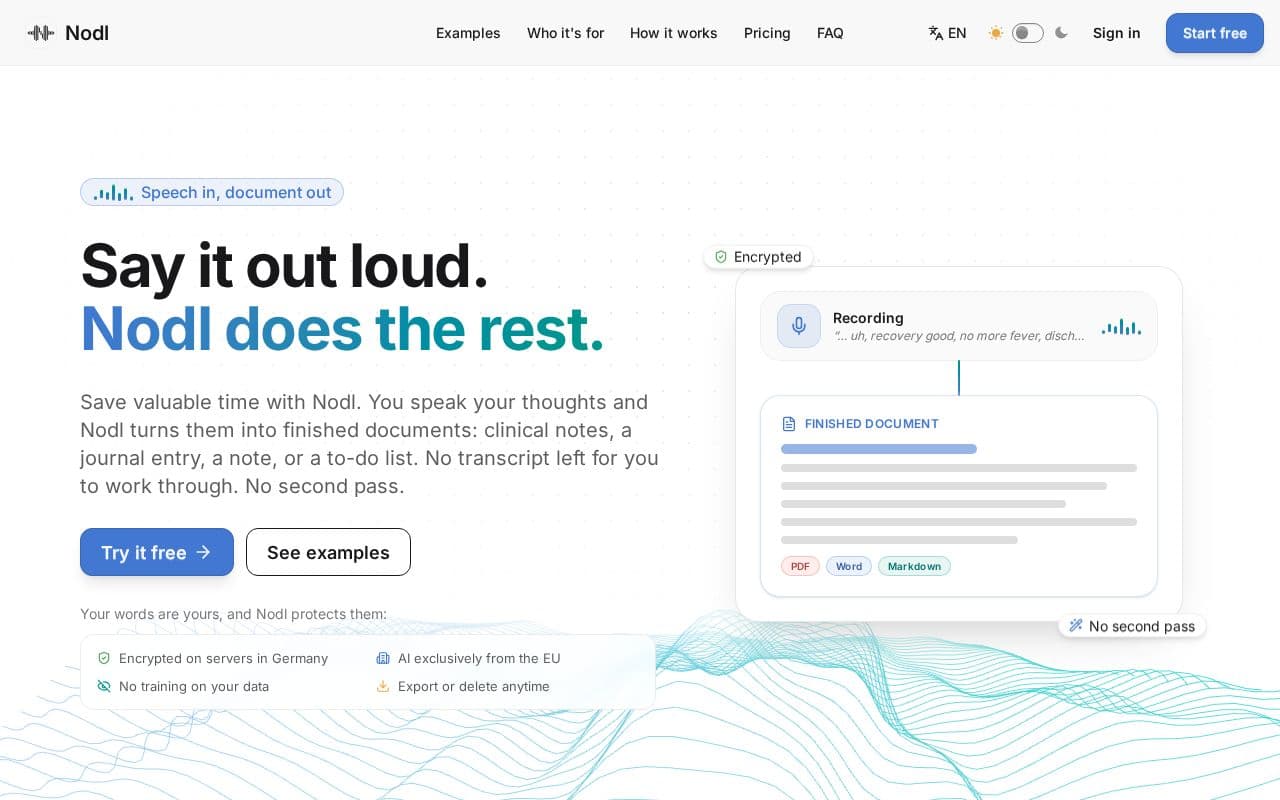Click the moon dark-mode icon

point(1061,33)
